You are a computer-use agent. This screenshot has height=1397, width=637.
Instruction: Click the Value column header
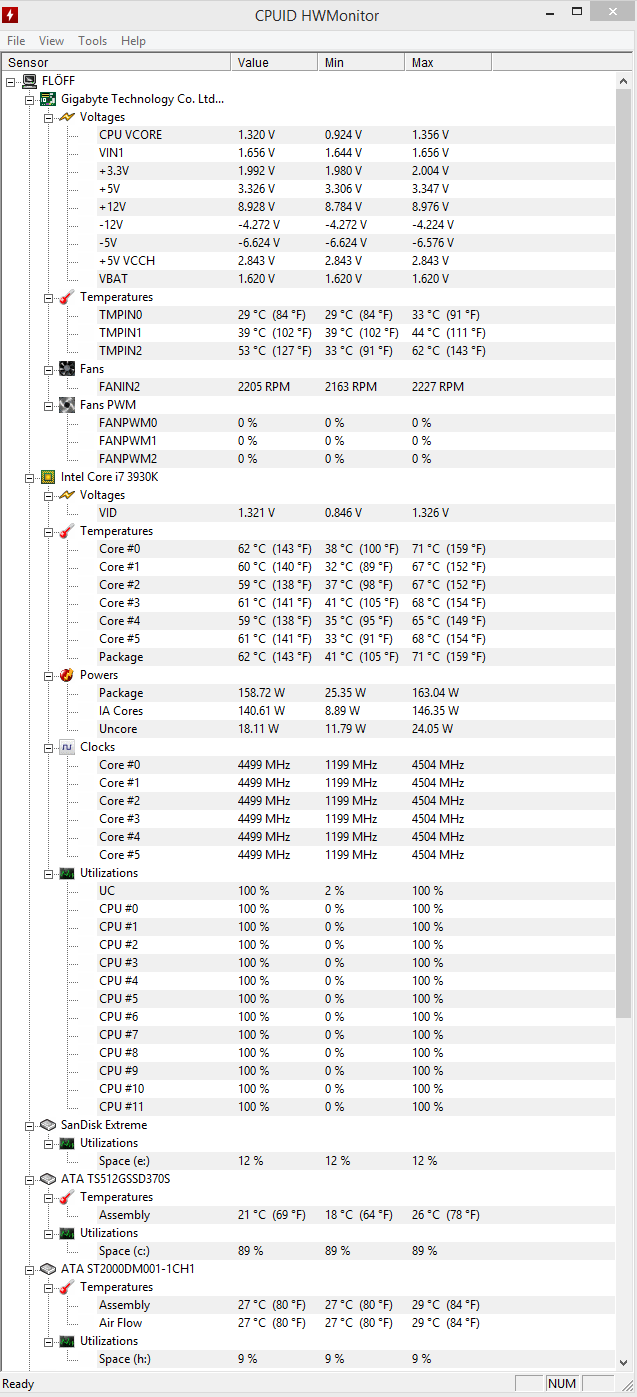[274, 62]
